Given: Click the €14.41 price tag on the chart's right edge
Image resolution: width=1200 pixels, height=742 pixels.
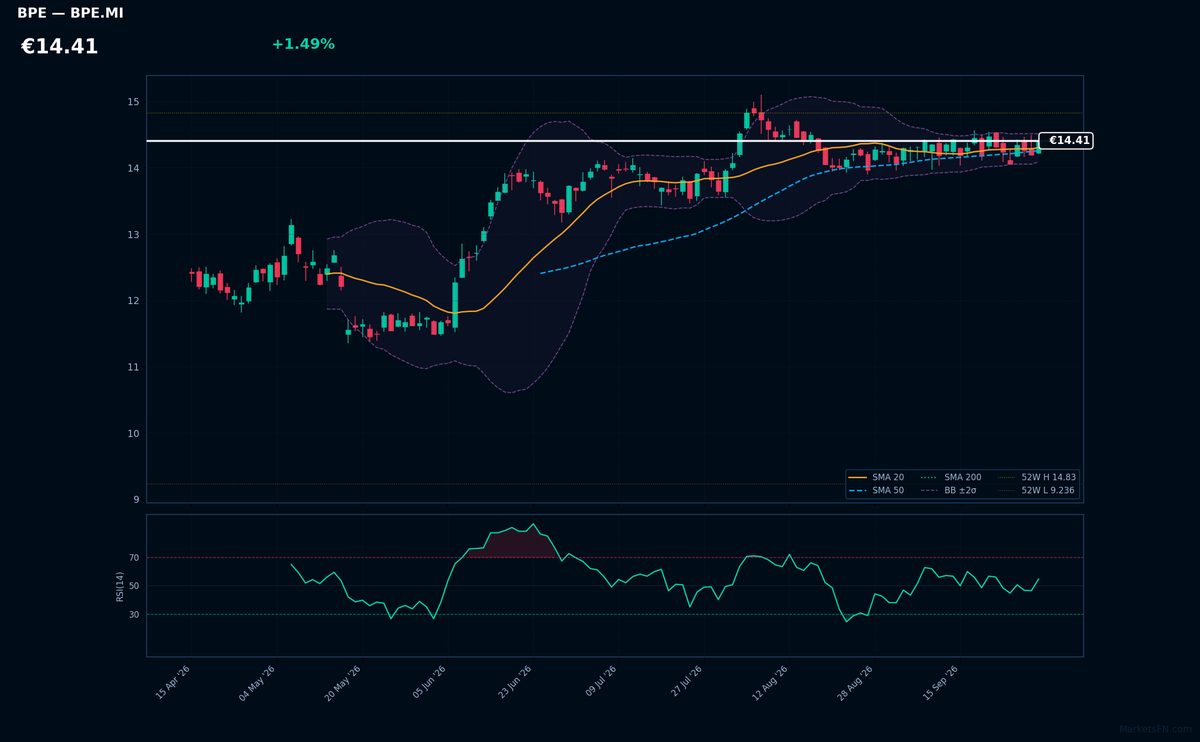Looking at the screenshot, I should [1066, 140].
